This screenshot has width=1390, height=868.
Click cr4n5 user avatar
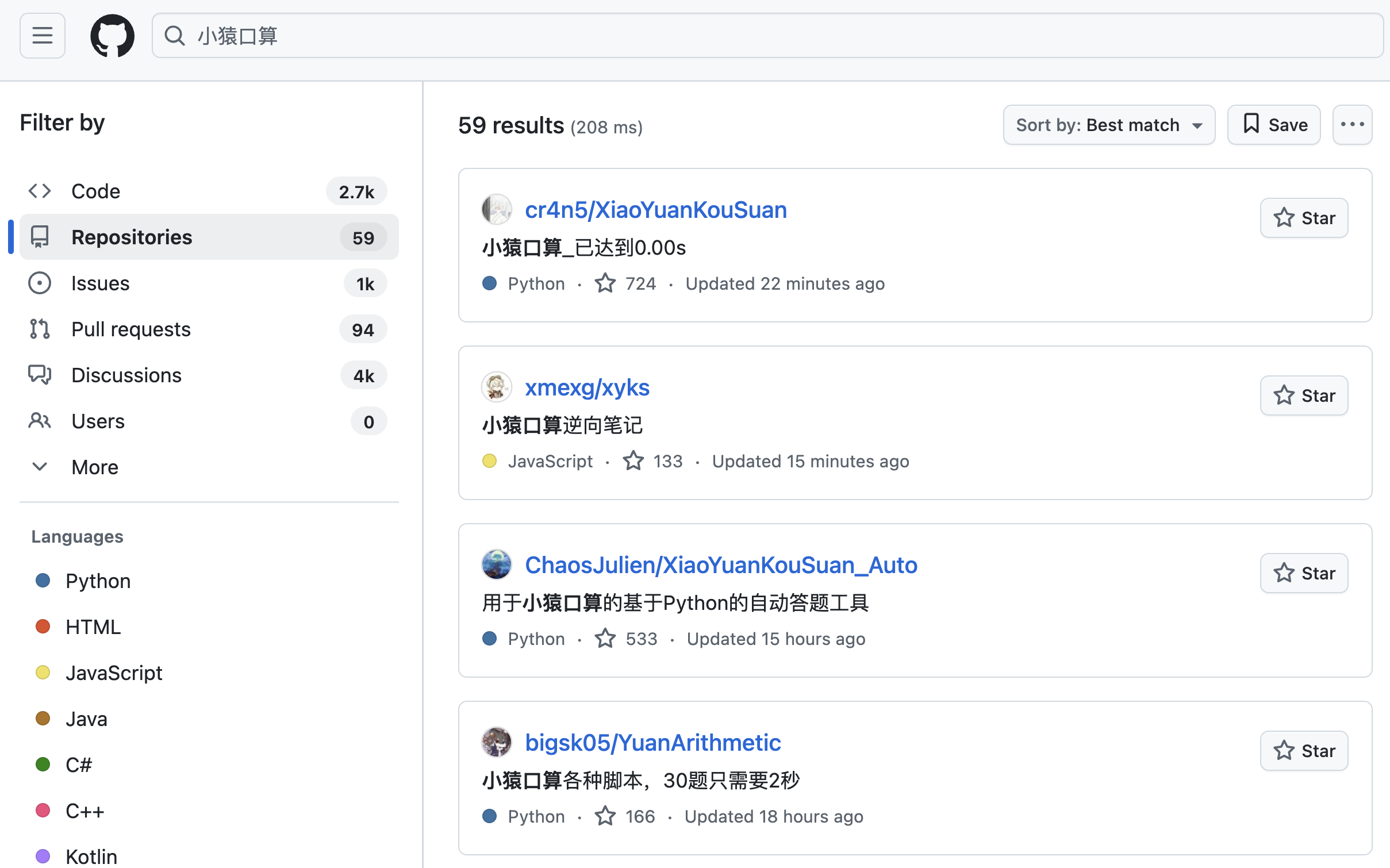(x=497, y=209)
